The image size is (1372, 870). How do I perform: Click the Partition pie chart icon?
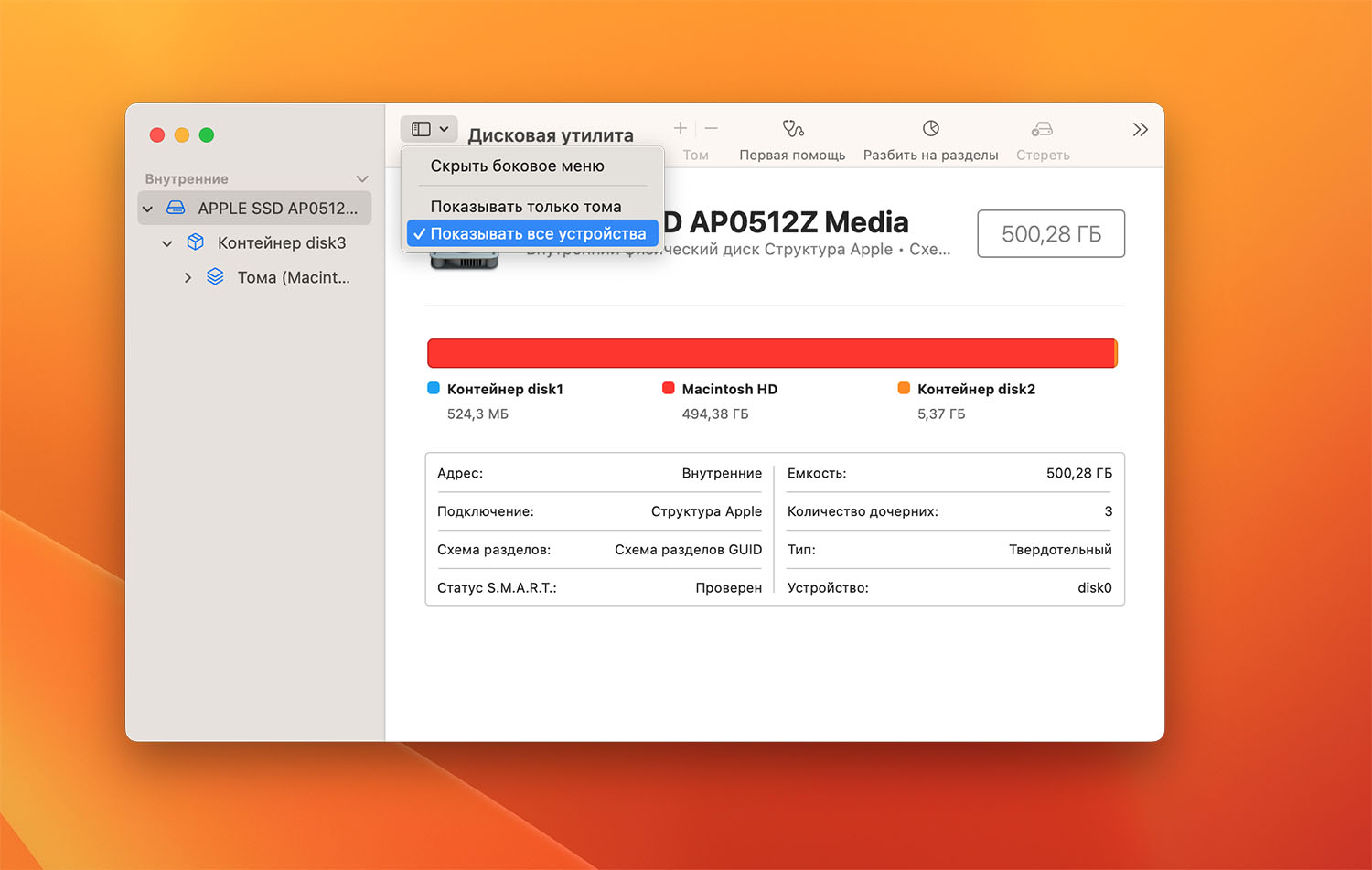pyautogui.click(x=930, y=129)
